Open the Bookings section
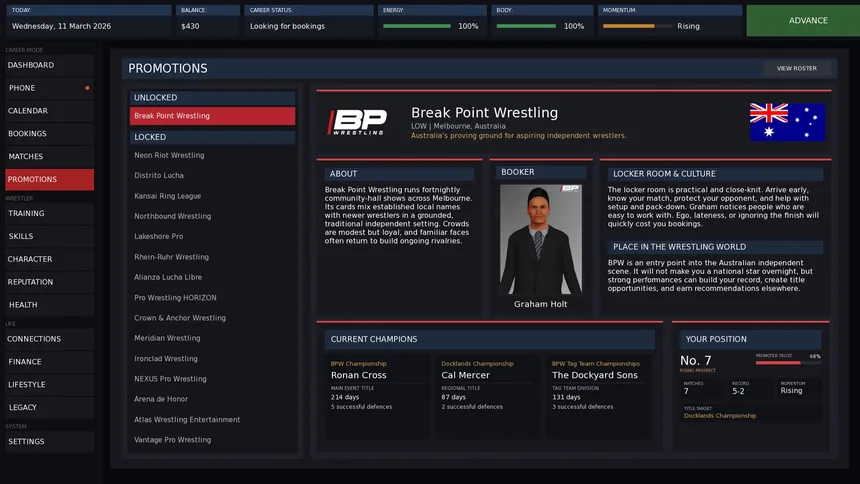The width and height of the screenshot is (860, 484). click(49, 134)
